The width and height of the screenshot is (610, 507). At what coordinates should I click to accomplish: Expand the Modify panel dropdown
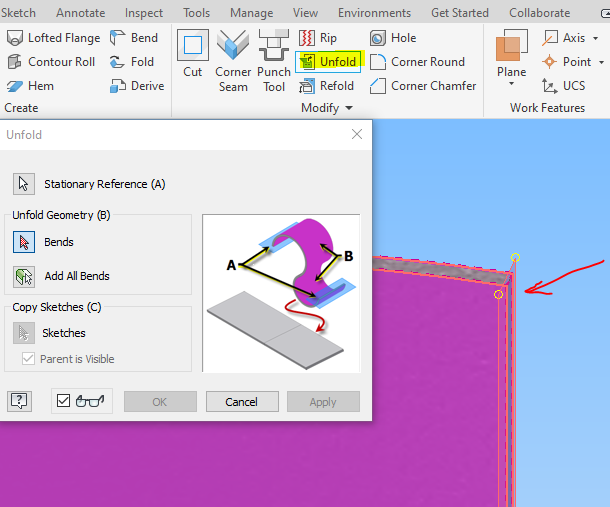point(349,108)
